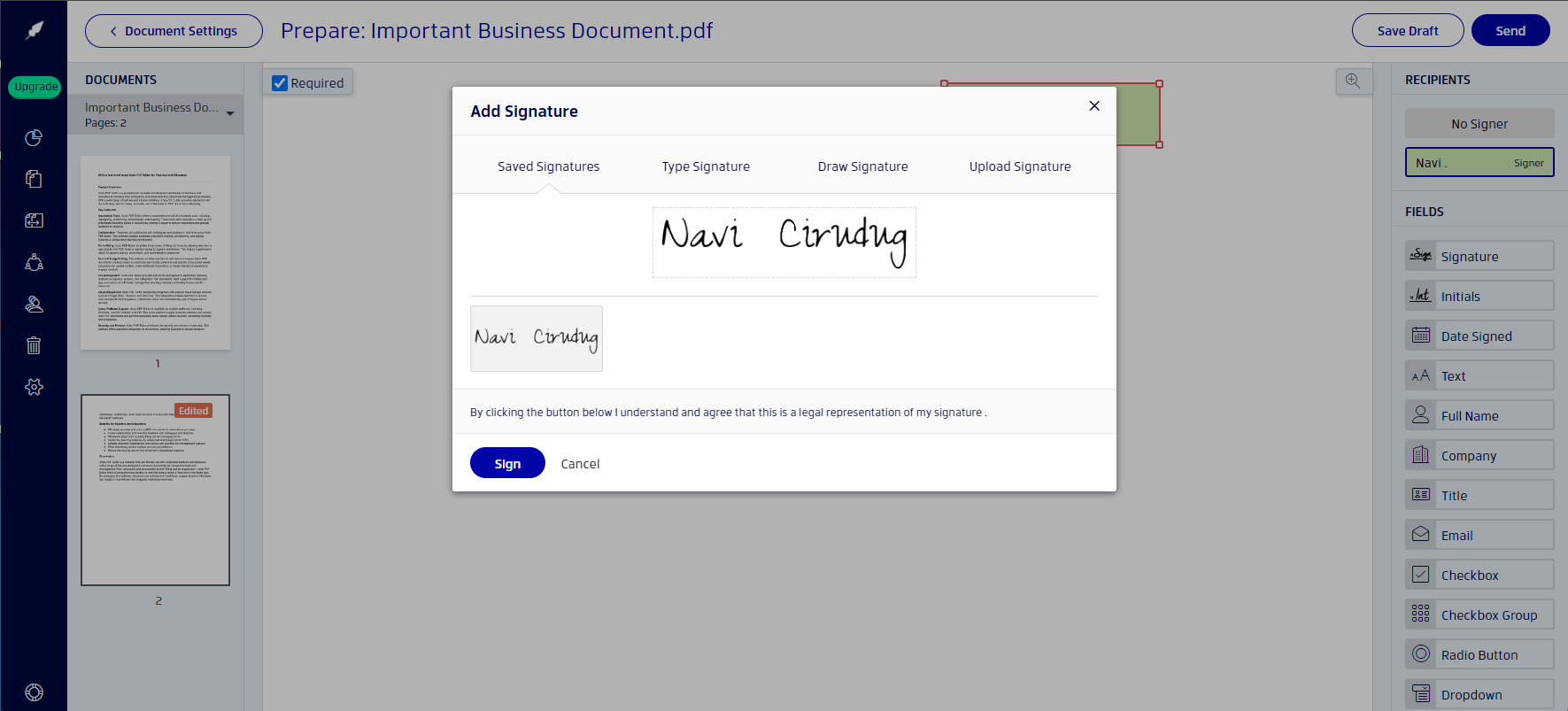Viewport: 1568px width, 711px height.
Task: Open the workflow triangle icon in sidebar
Action: pyautogui.click(x=34, y=262)
